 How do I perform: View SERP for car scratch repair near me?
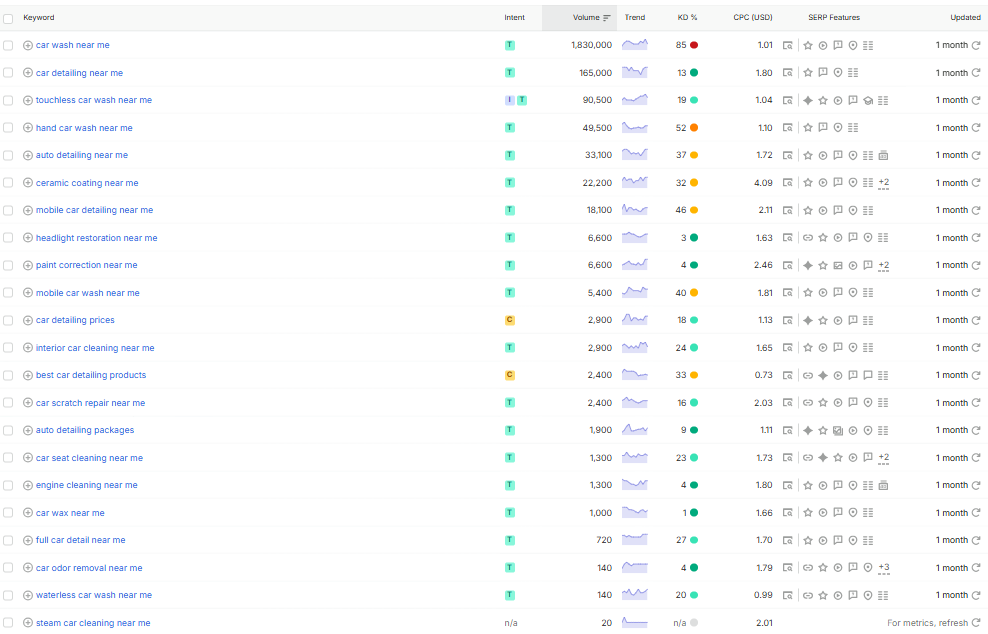[788, 403]
